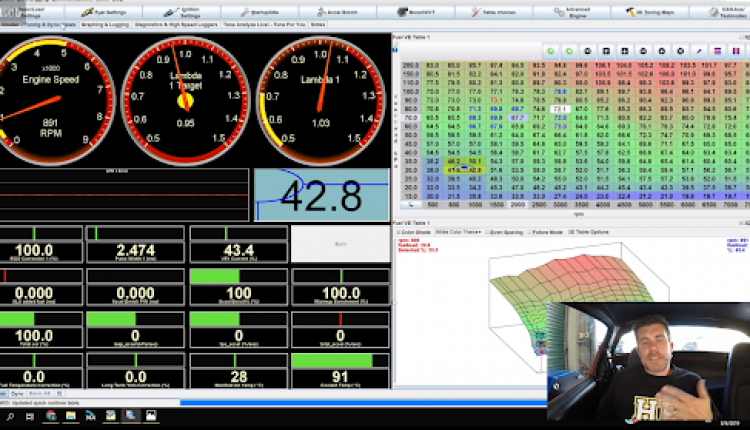Click the Dyno tab at bottom
This screenshot has height=430, width=750.
tap(17, 394)
